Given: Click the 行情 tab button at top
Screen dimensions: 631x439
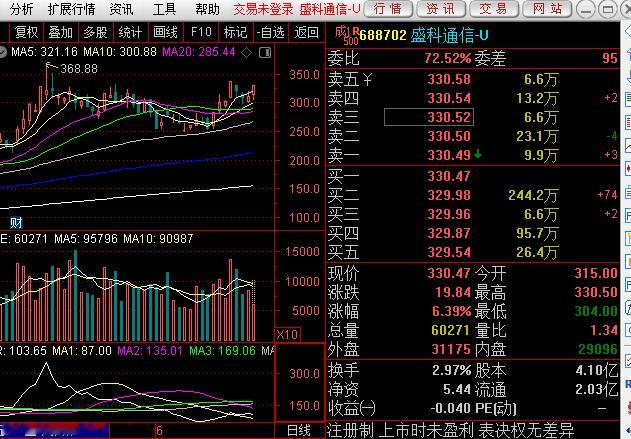Looking at the screenshot, I should 388,9.
